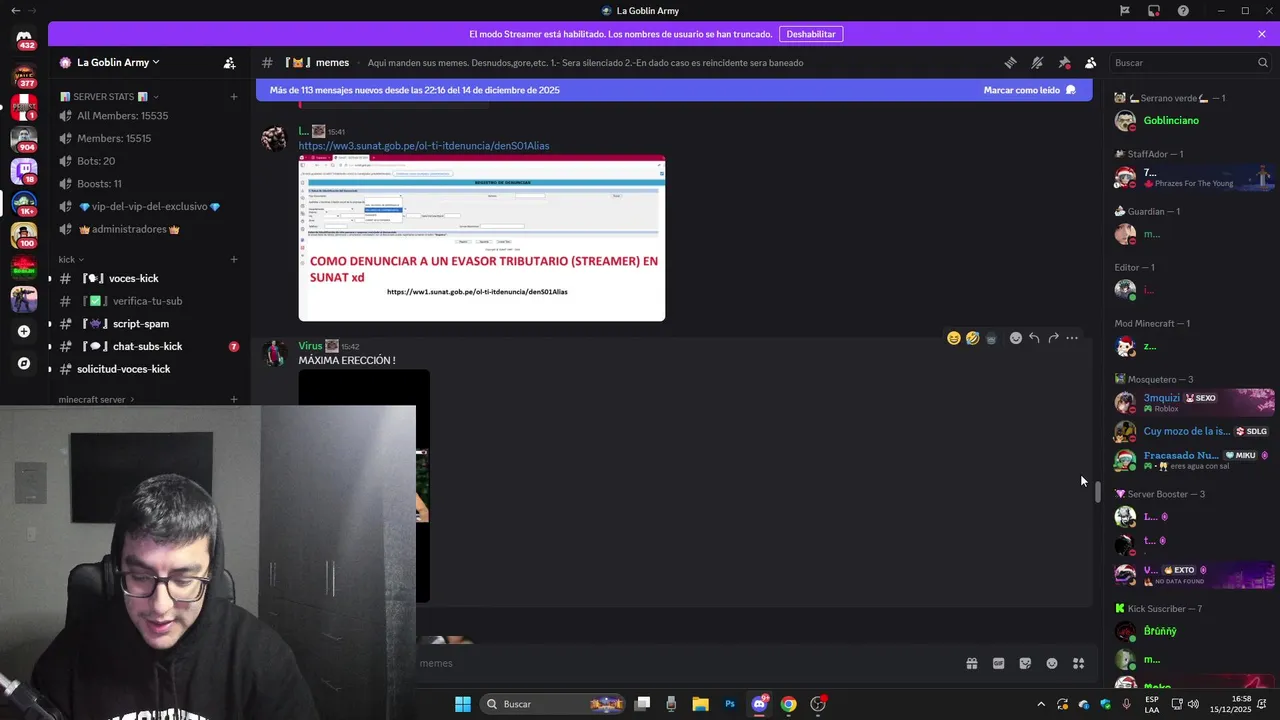This screenshot has width=1280, height=720.
Task: Open the server with 377 badge
Action: 24,75
